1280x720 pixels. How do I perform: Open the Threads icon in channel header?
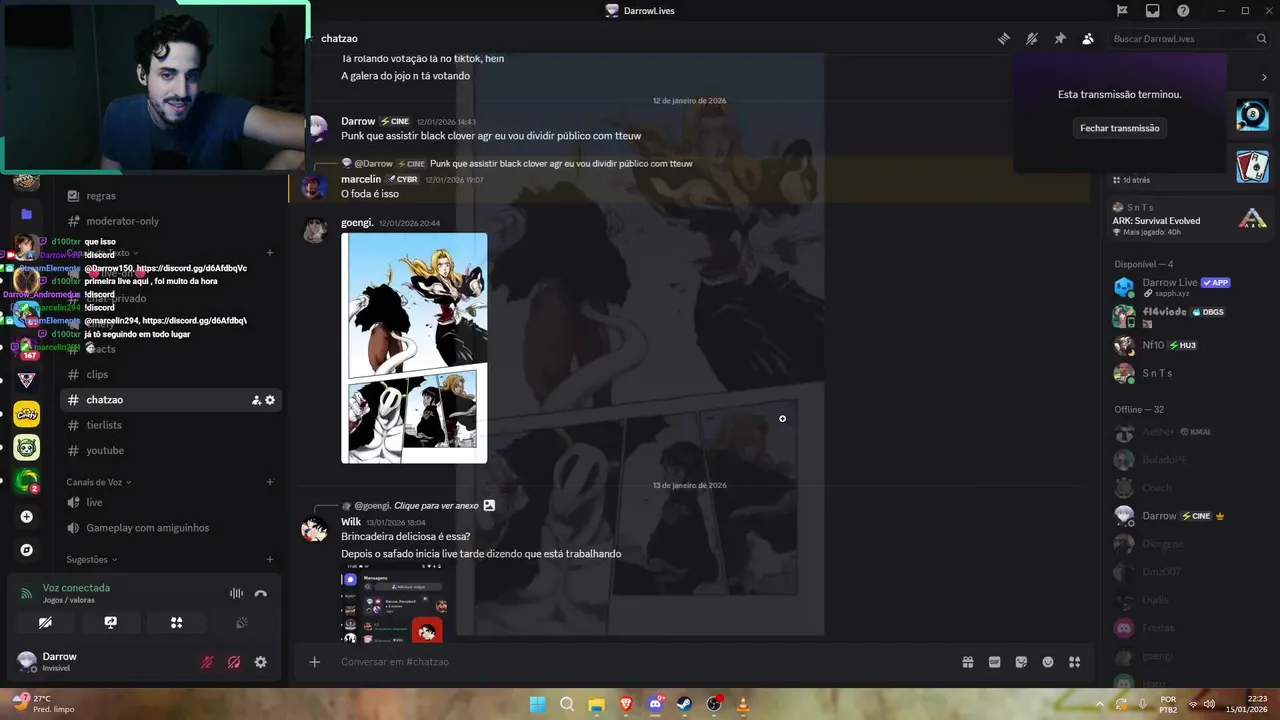(1004, 39)
